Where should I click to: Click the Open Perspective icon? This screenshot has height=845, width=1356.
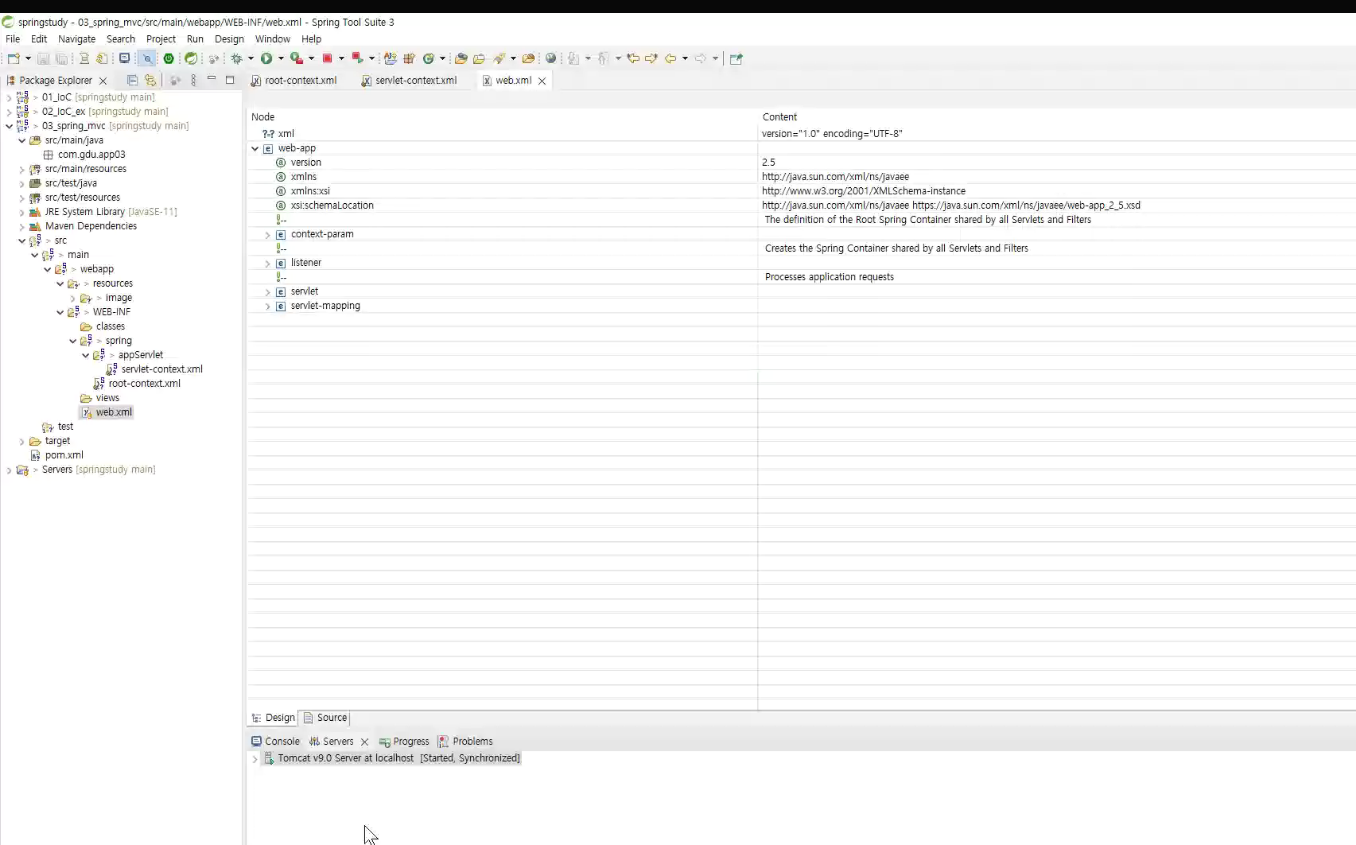(x=736, y=59)
